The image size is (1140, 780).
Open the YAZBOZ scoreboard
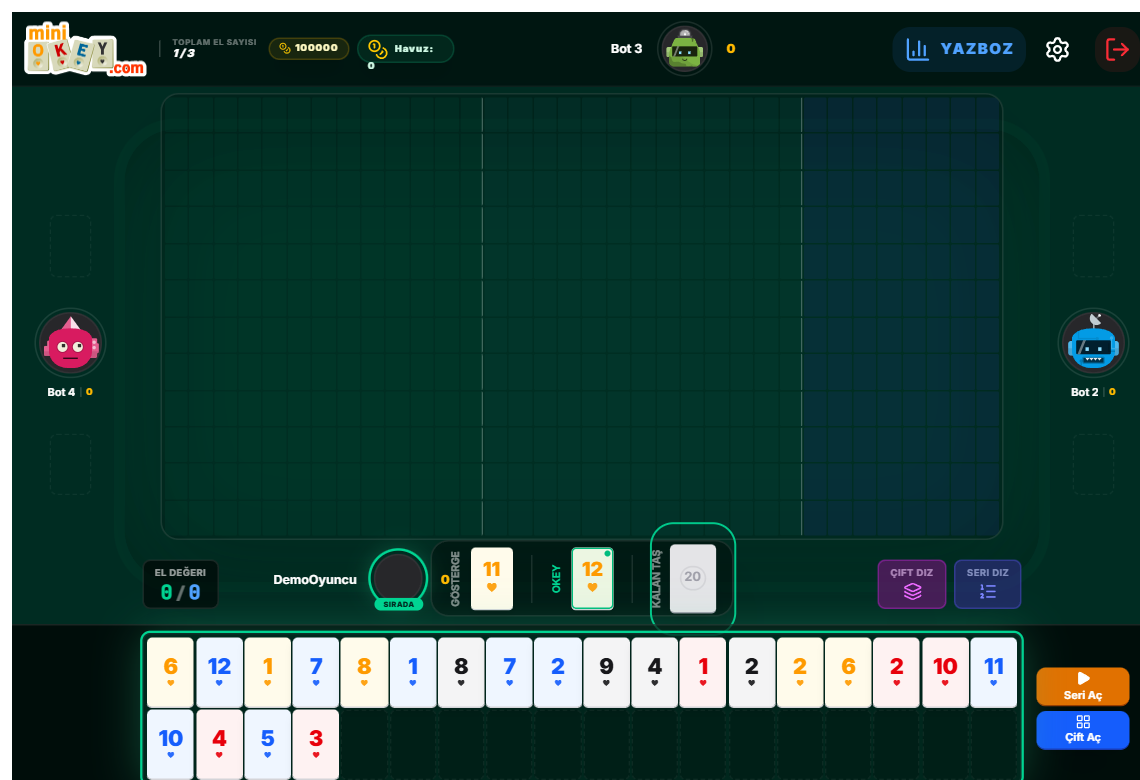tap(959, 49)
